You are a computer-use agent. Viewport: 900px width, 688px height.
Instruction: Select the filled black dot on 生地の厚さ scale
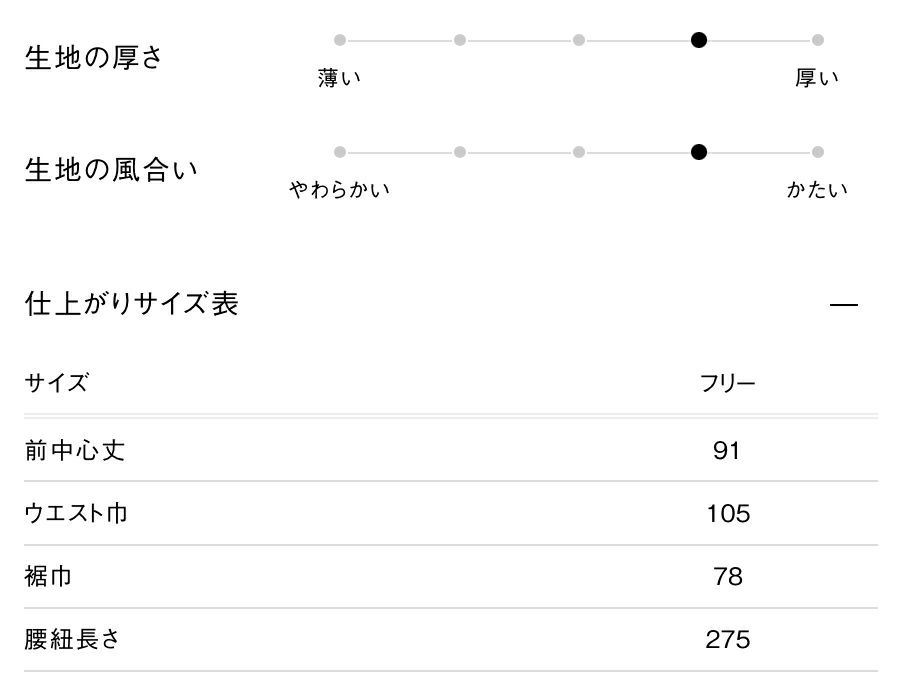[699, 40]
